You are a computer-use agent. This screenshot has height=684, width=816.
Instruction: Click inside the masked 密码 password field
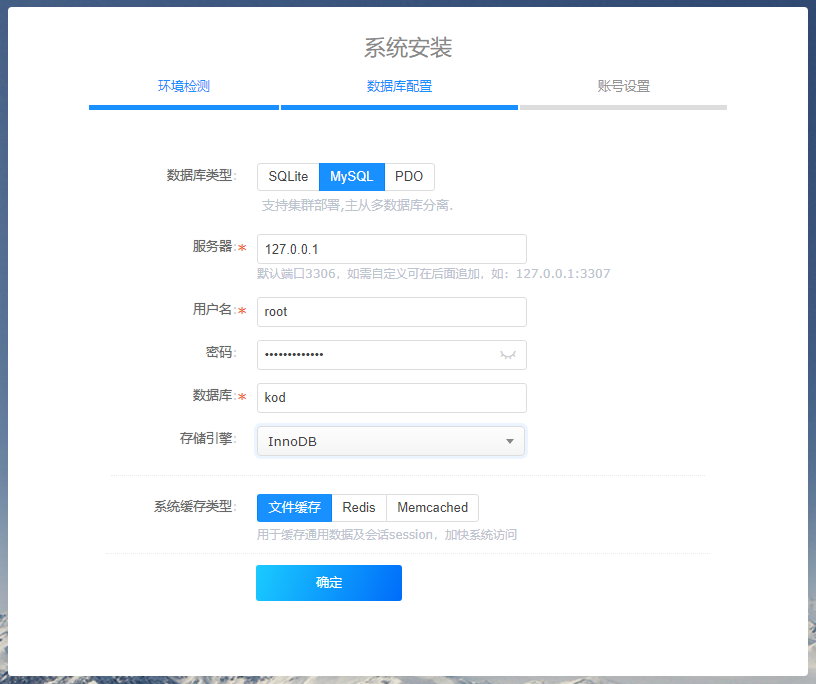[x=375, y=355]
